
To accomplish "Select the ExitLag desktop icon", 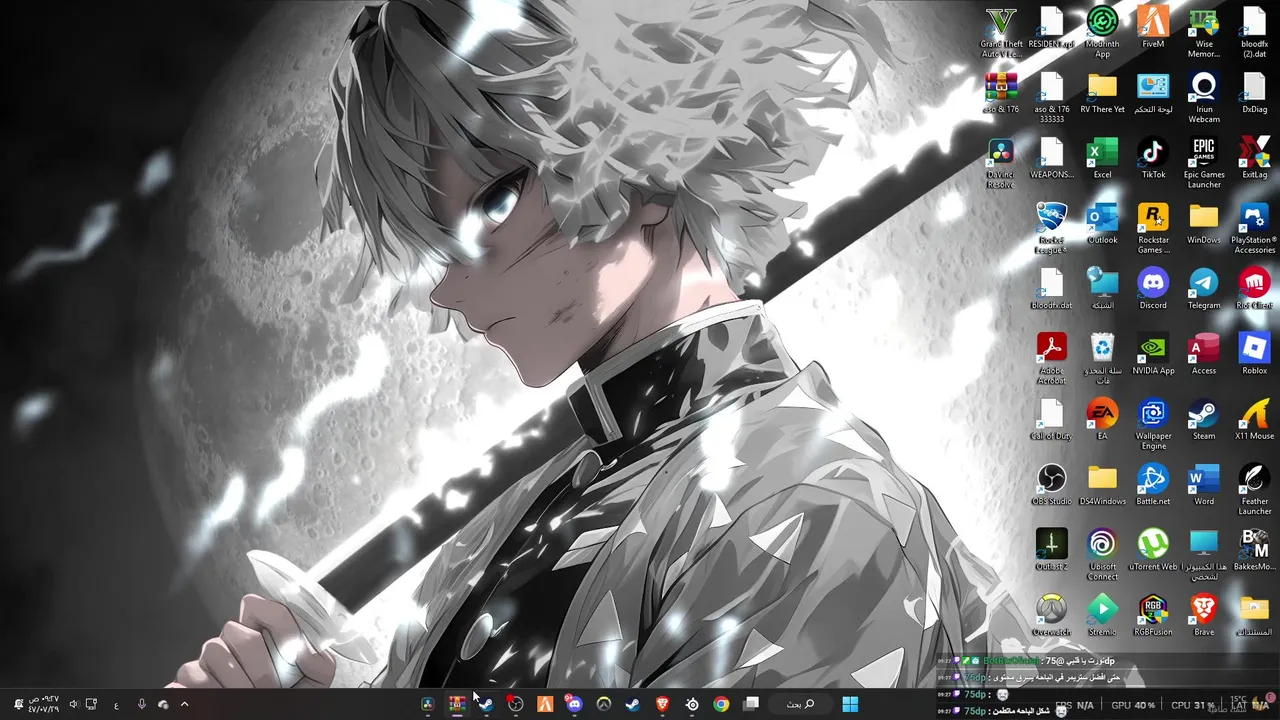I will click(1254, 159).
